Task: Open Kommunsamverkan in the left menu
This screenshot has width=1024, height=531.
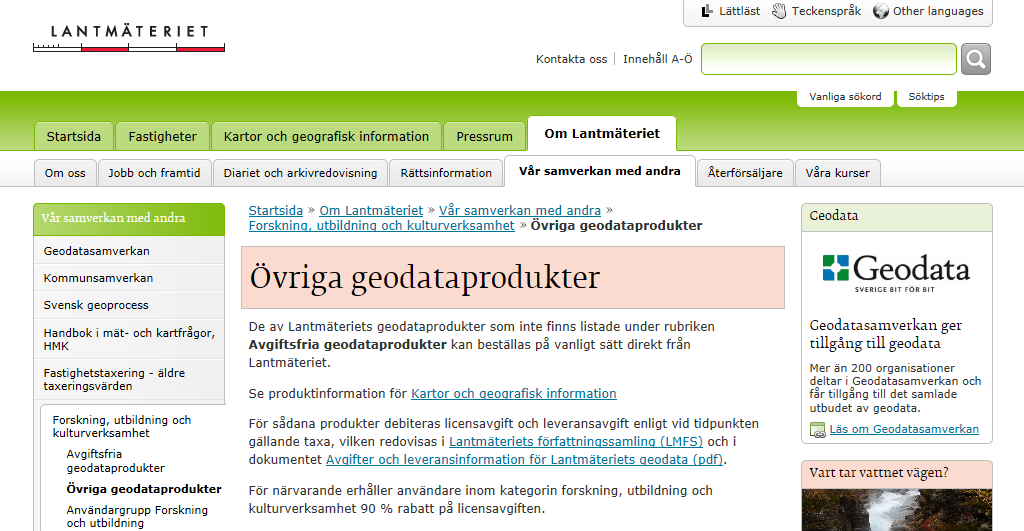Action: [x=129, y=278]
